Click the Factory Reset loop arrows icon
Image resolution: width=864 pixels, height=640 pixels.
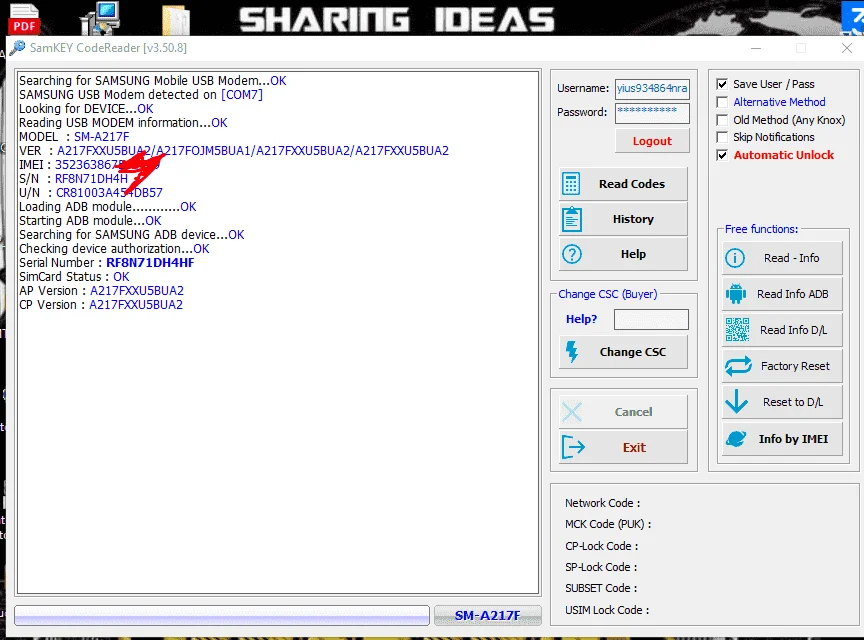click(x=738, y=366)
